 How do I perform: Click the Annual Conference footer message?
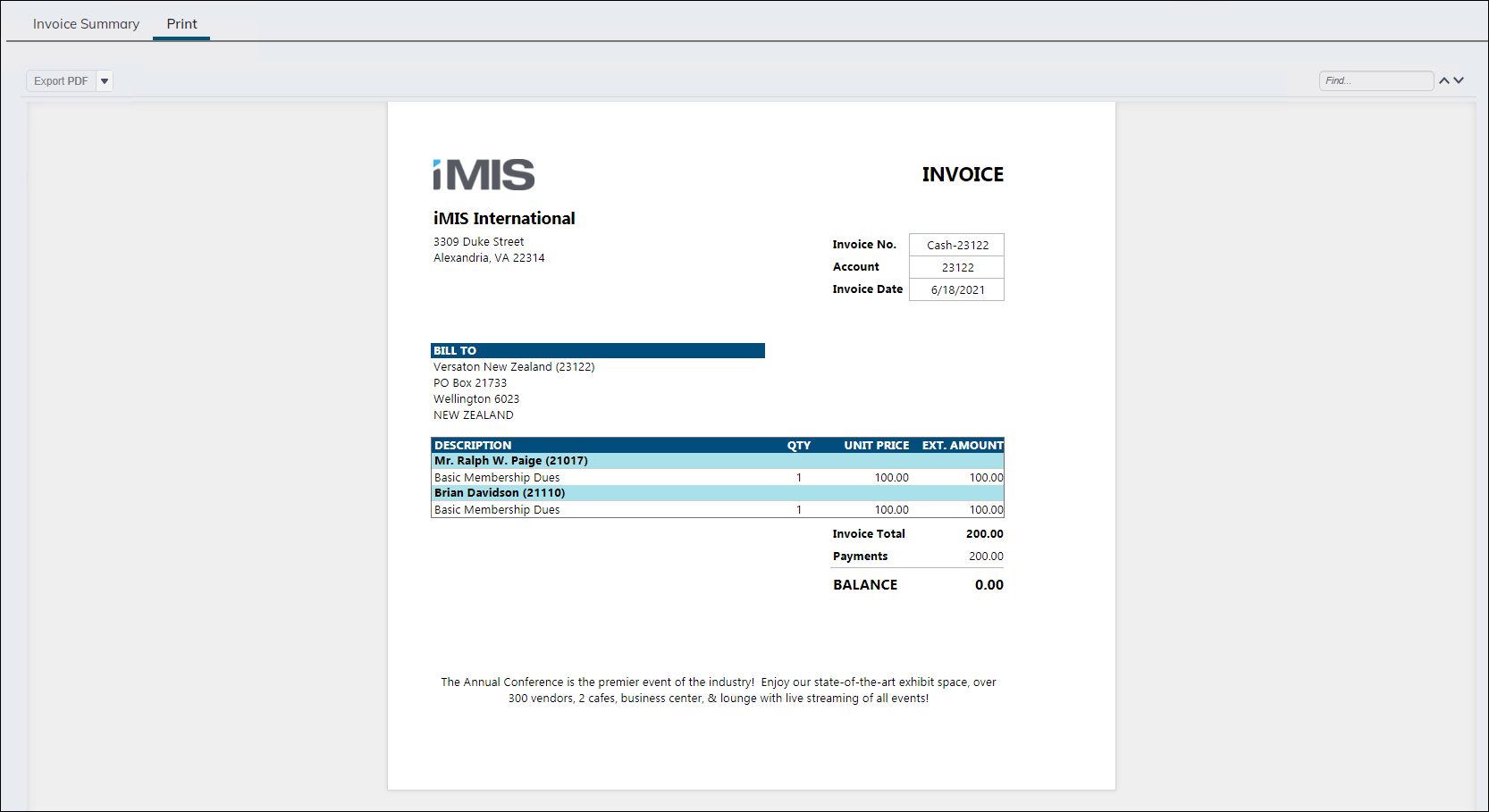[718, 691]
